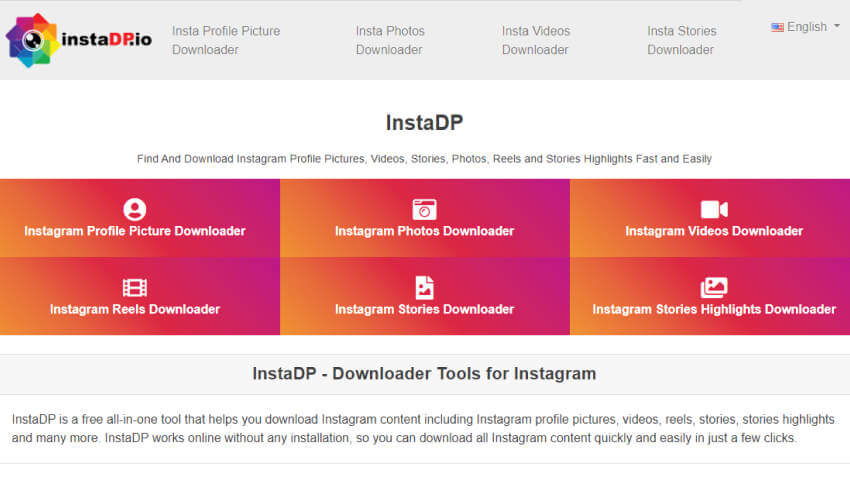Click the instaDP.io logo text
The image size is (850, 500).
point(106,39)
